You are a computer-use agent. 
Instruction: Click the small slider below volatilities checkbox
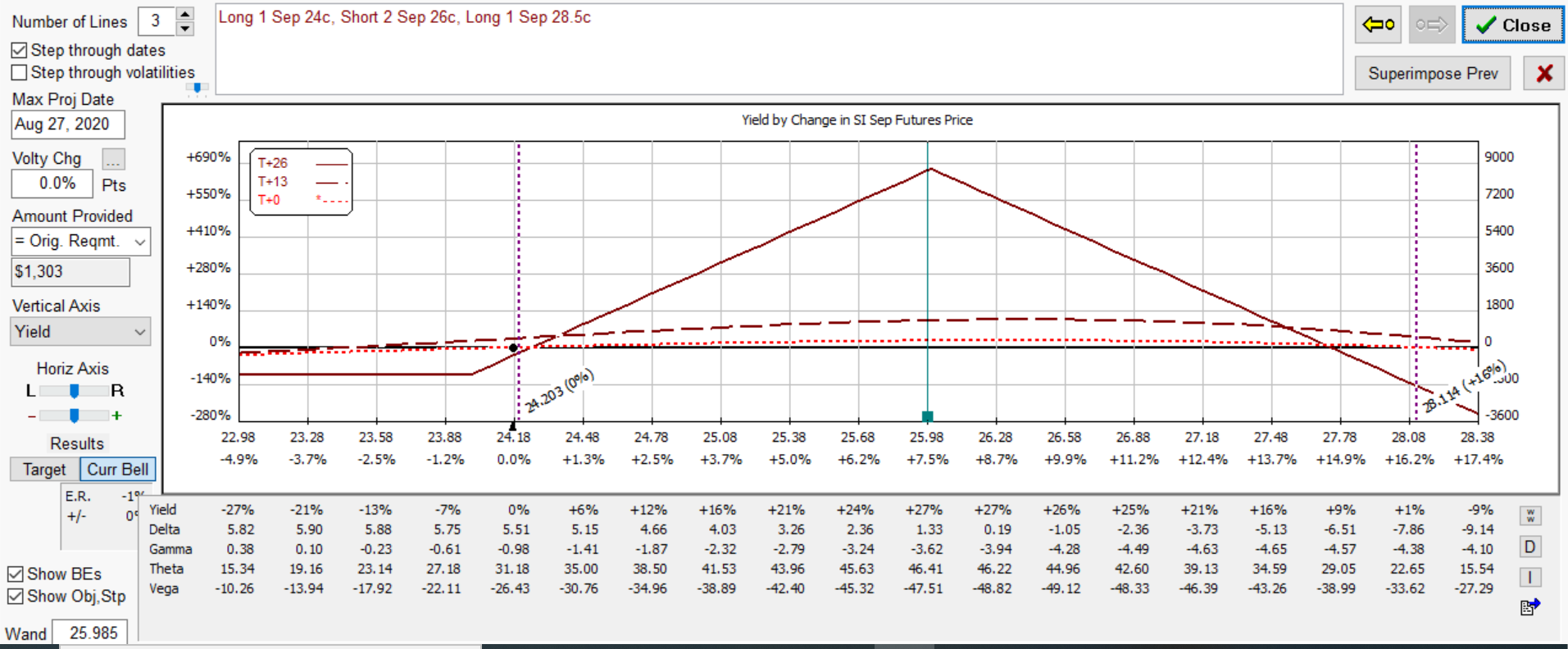197,88
